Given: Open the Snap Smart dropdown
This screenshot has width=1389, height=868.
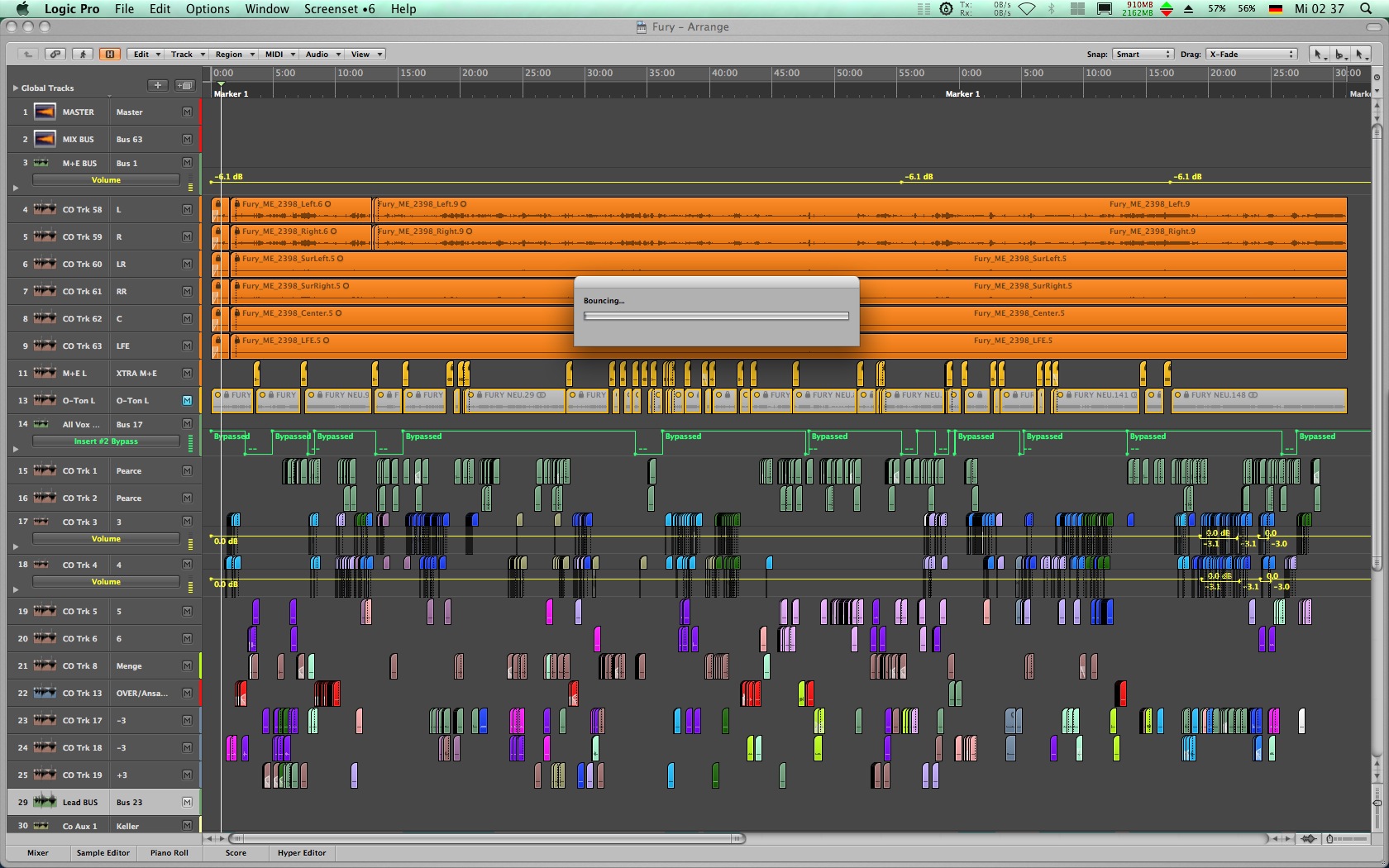Looking at the screenshot, I should pyautogui.click(x=1143, y=55).
